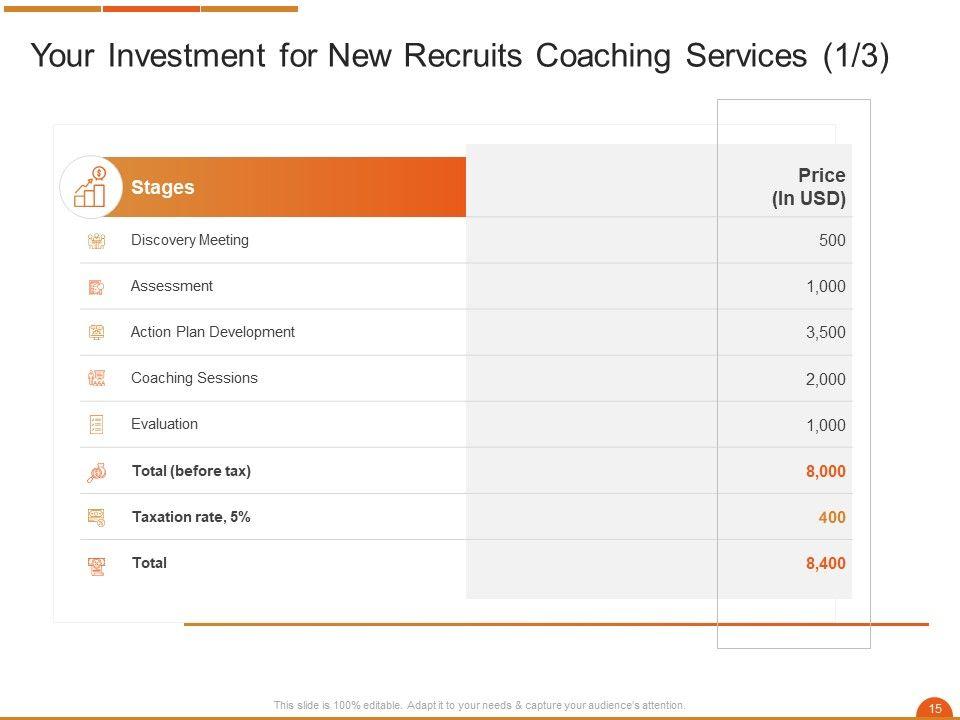Click the Coaching Sessions price 2,000
Image resolution: width=960 pixels, height=720 pixels.
[x=826, y=379]
